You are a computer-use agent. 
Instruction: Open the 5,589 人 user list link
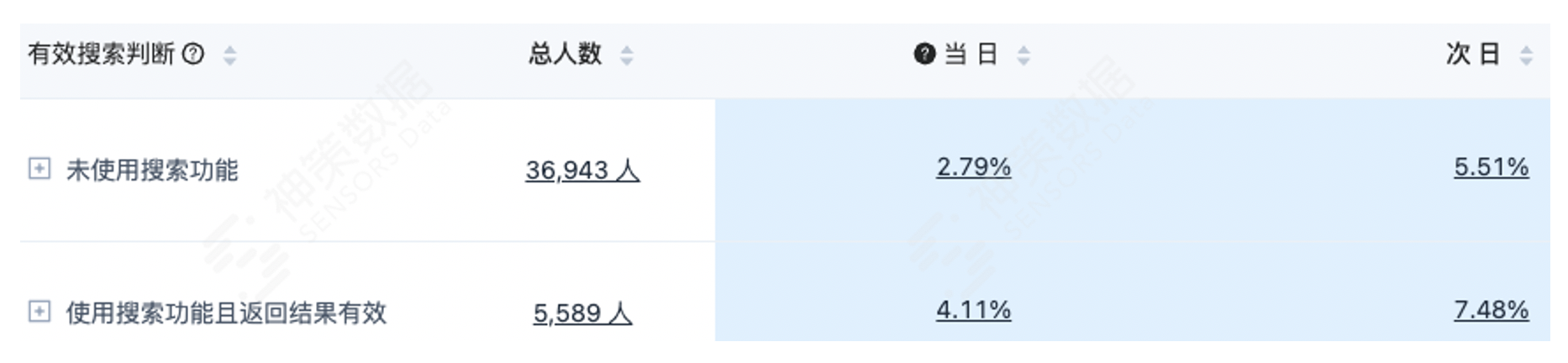point(582,313)
